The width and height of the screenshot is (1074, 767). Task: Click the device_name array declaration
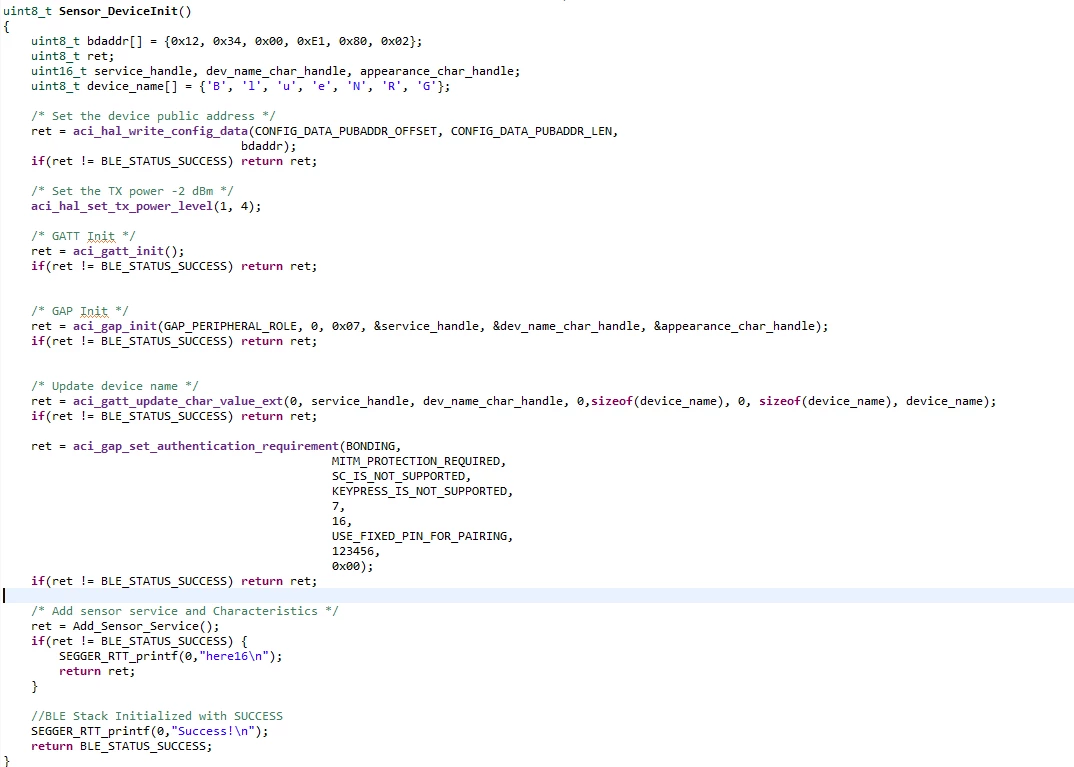click(x=240, y=86)
